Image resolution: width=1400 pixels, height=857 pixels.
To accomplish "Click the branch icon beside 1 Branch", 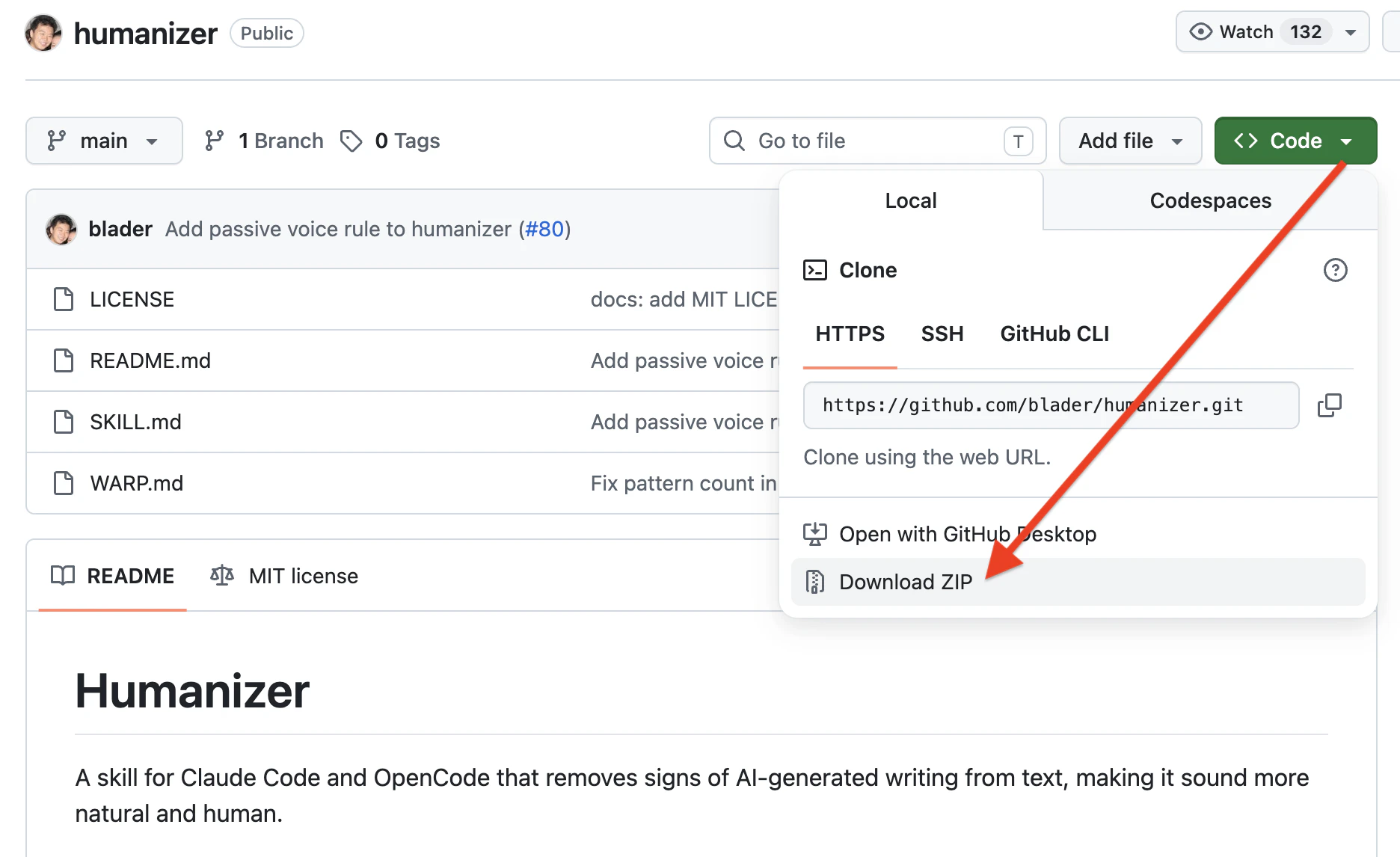I will coord(215,140).
